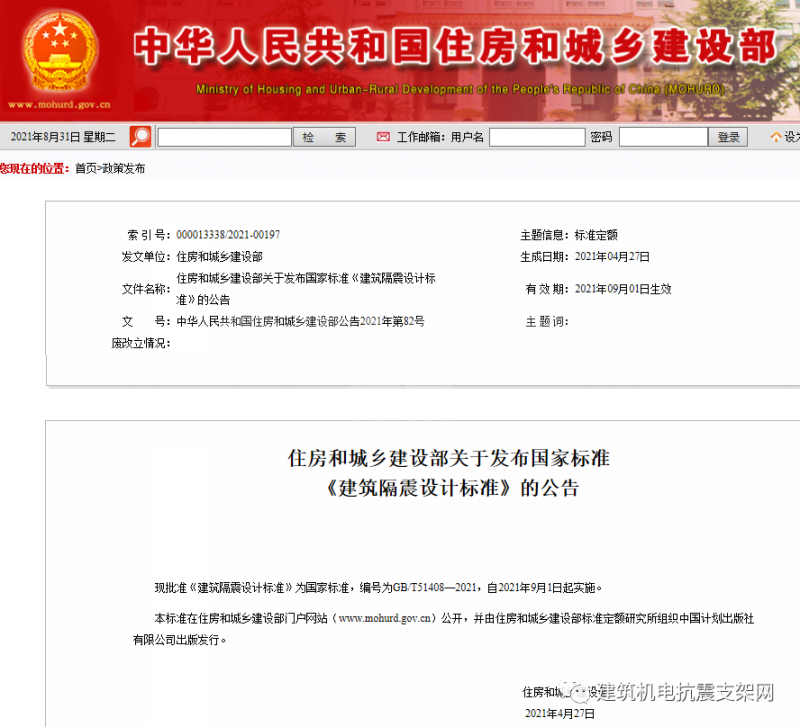
Task: Click the date 2021年8月31日 星期二
Action: pyautogui.click(x=63, y=137)
